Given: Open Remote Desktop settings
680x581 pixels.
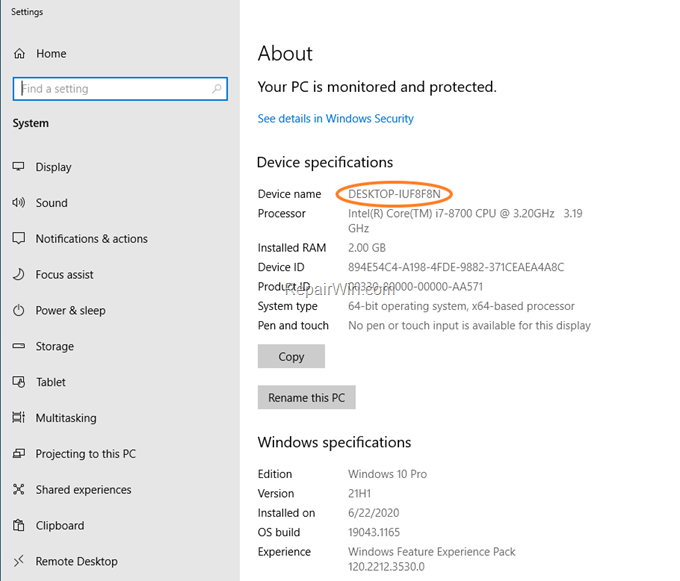Looking at the screenshot, I should [76, 561].
